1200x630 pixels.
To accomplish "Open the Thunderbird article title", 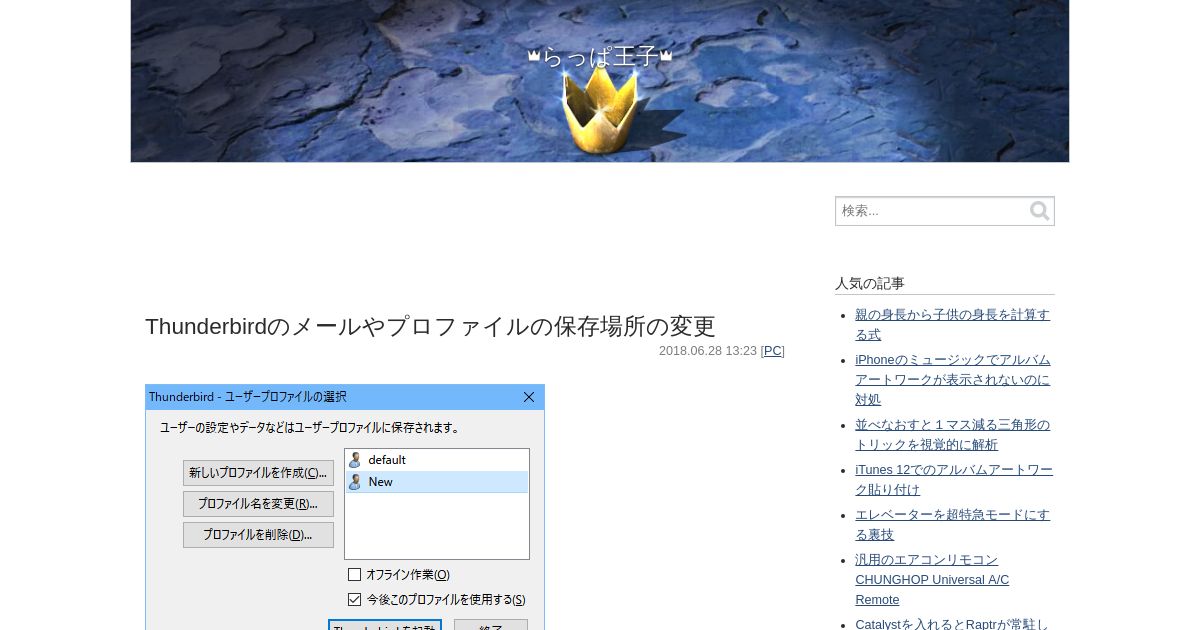I will [430, 326].
